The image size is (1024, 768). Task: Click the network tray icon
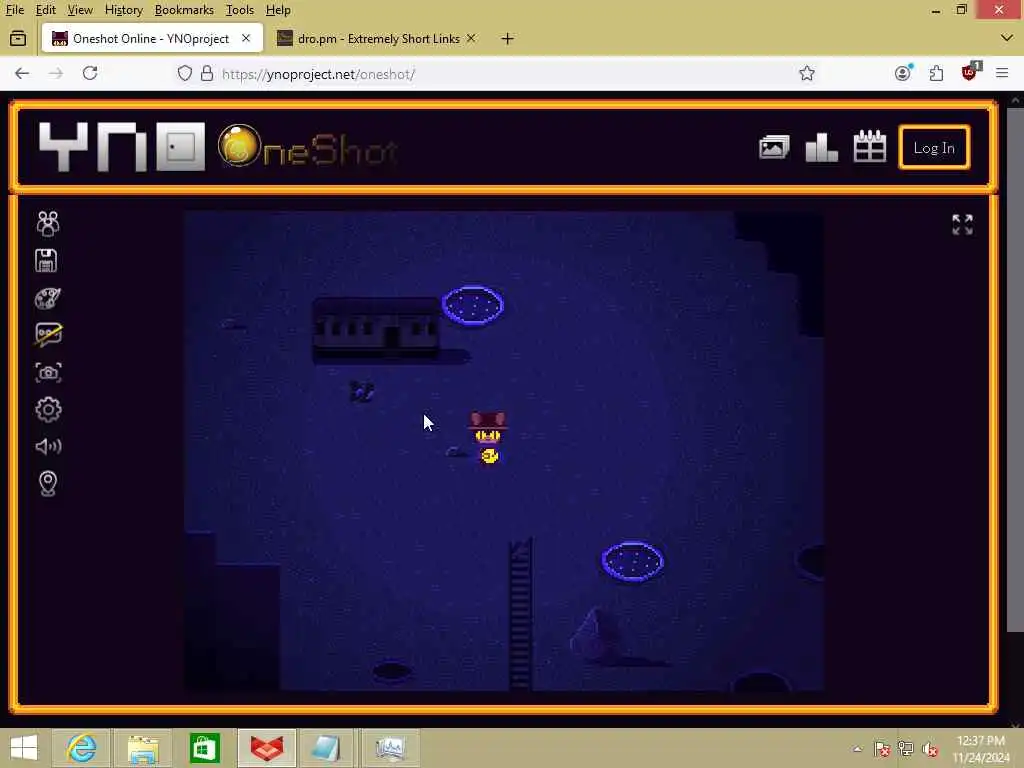(906, 749)
